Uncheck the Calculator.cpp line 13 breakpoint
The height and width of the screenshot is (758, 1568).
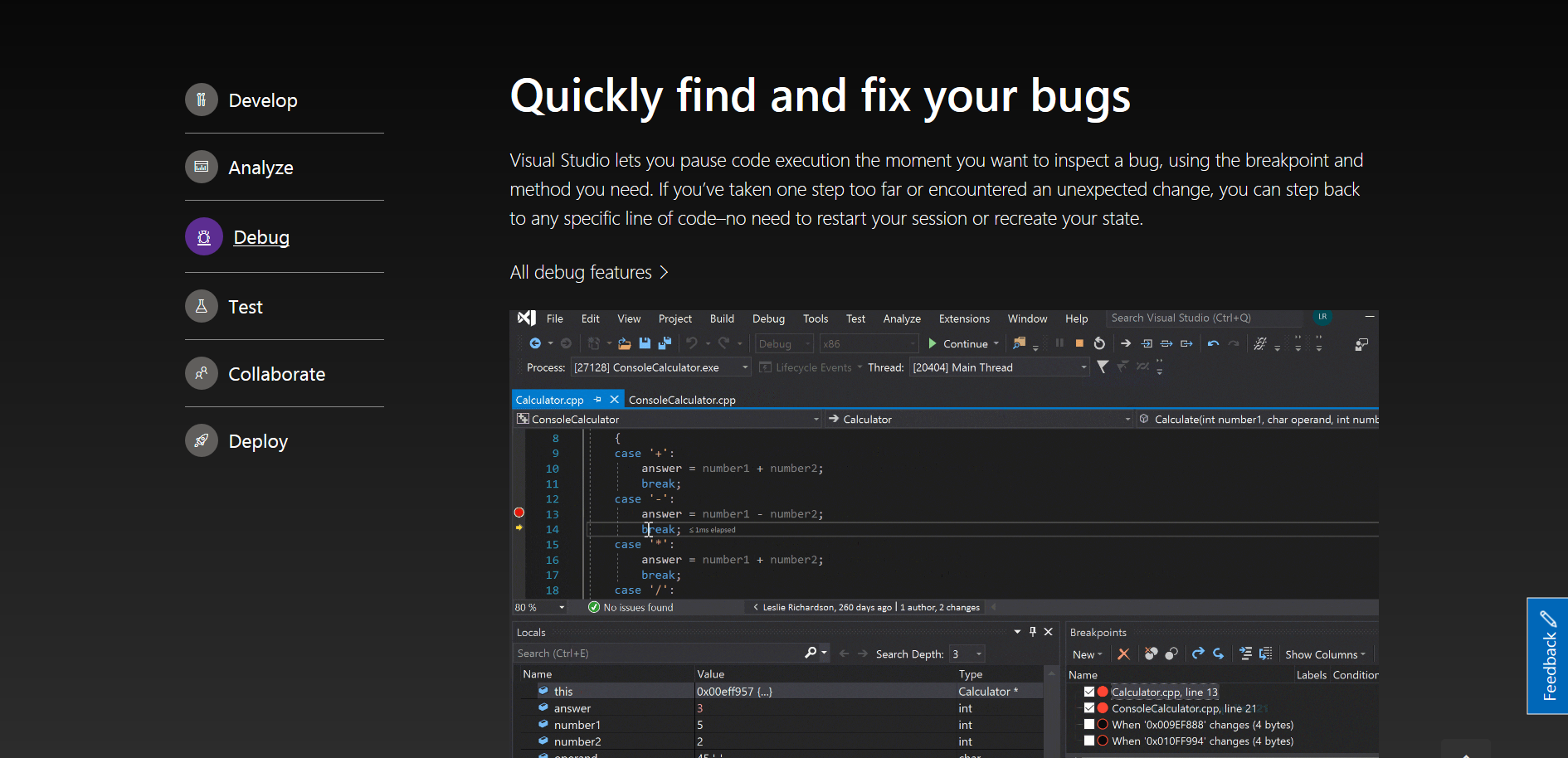pos(1089,691)
